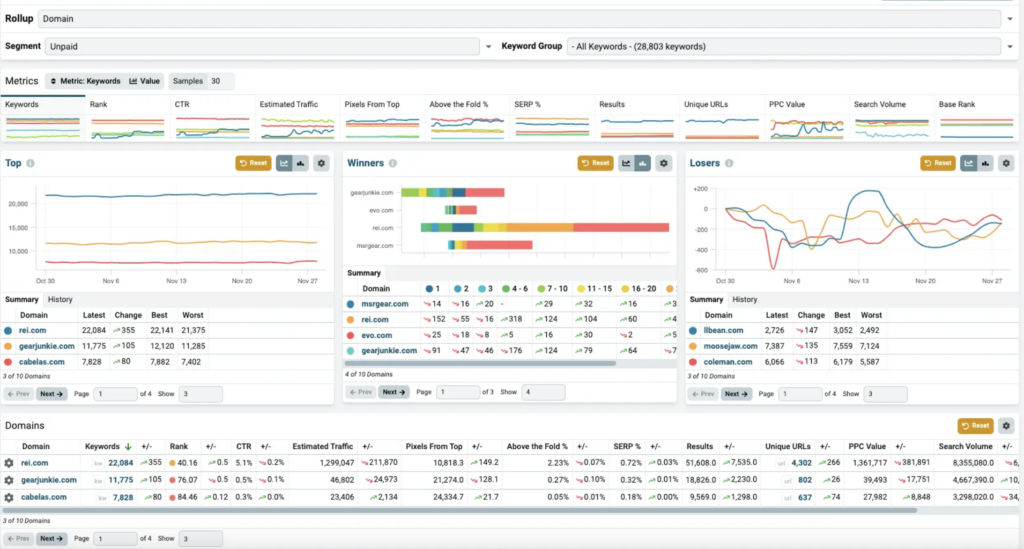Select the Estimated Traffic metric tab
1024x549 pixels.
click(297, 118)
